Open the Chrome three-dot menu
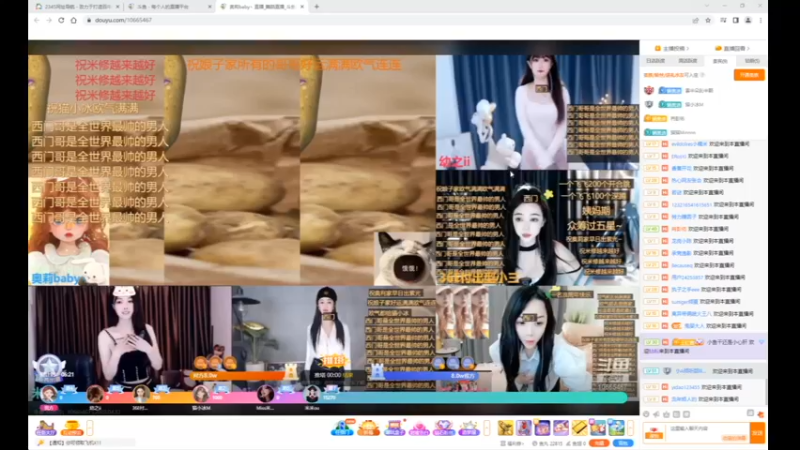Image resolution: width=800 pixels, height=450 pixels. pyautogui.click(x=761, y=20)
